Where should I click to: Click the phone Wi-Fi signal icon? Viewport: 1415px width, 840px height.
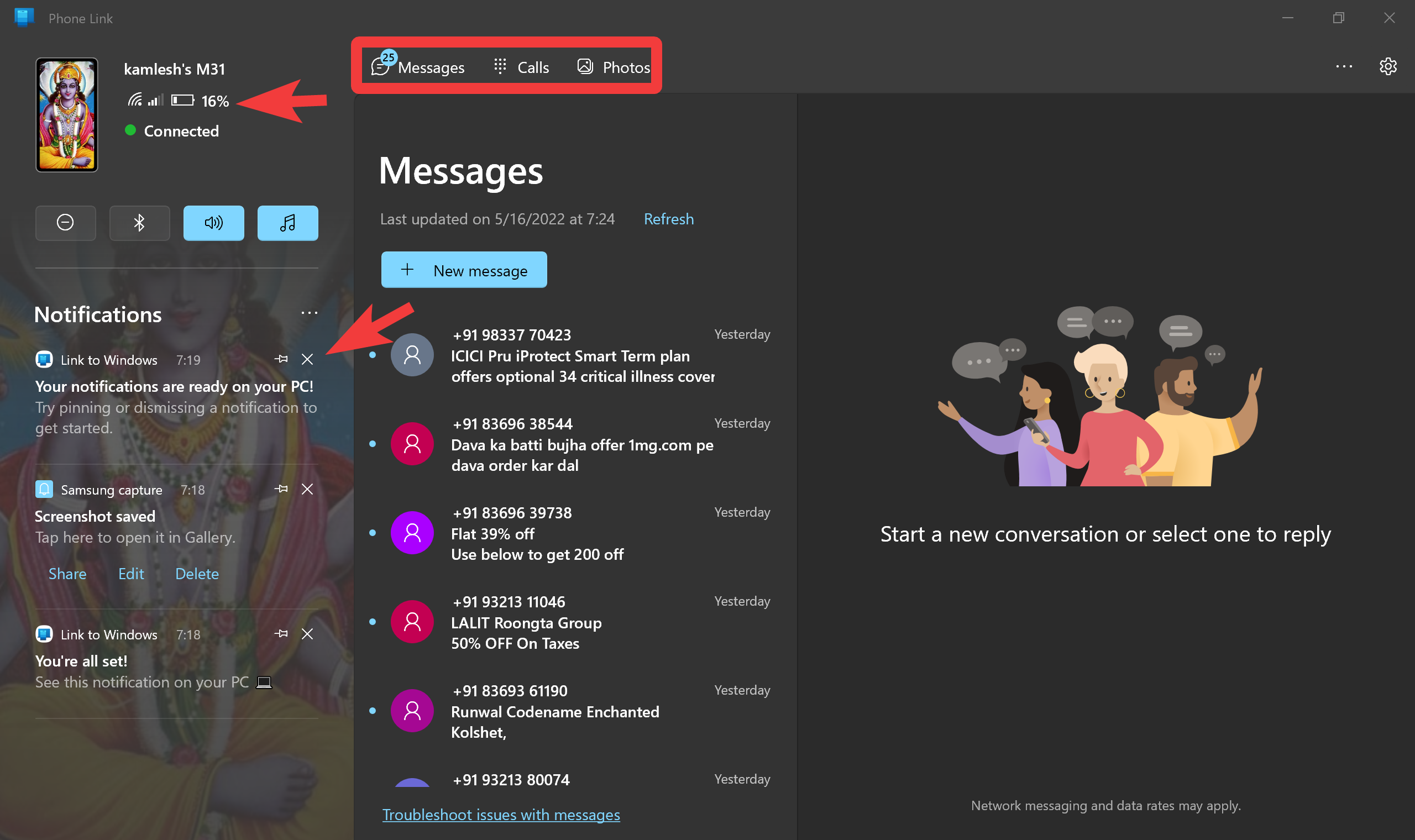[135, 99]
